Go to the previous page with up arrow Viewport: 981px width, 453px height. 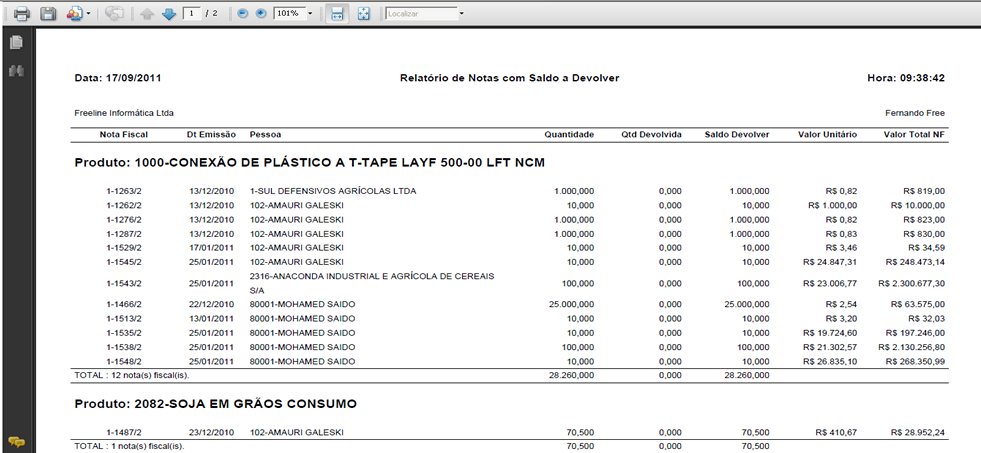[147, 14]
